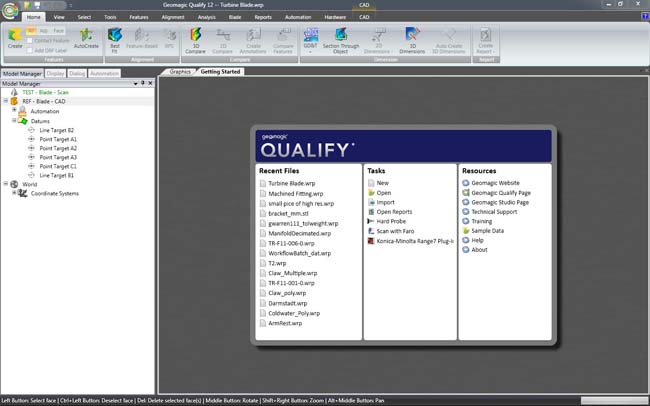Open the Alignment ribbon tab

[173, 17]
